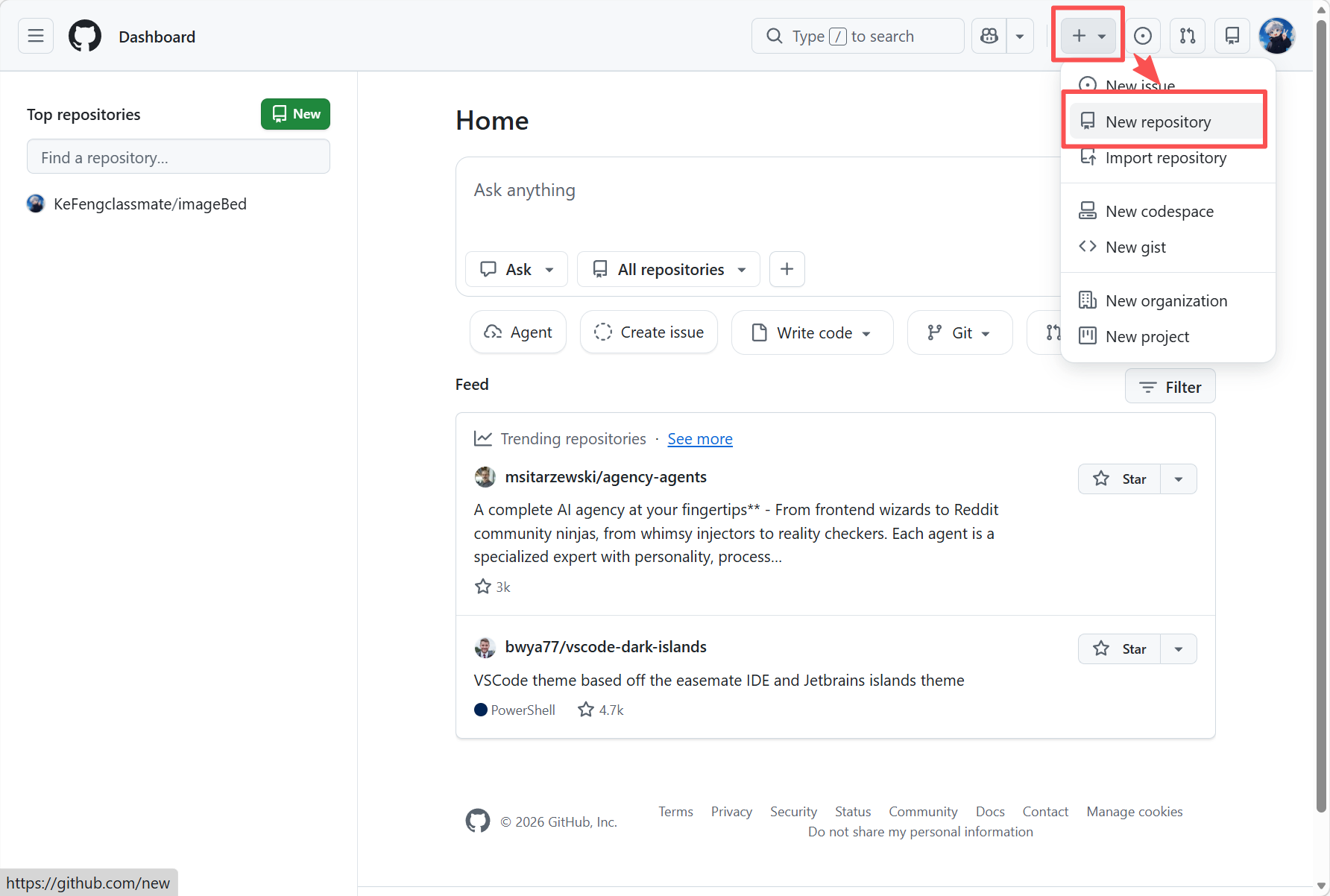Expand the Git dropdown
1330x896 pixels.
pos(959,332)
